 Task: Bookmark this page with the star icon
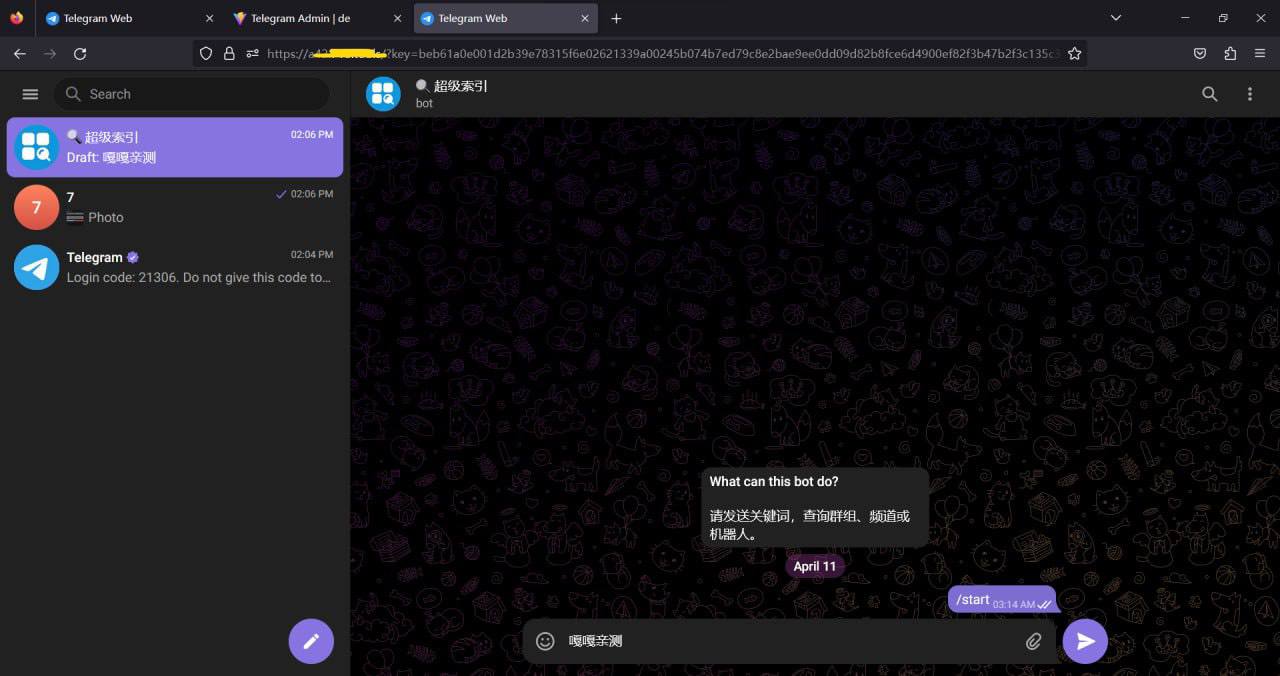pyautogui.click(x=1074, y=54)
